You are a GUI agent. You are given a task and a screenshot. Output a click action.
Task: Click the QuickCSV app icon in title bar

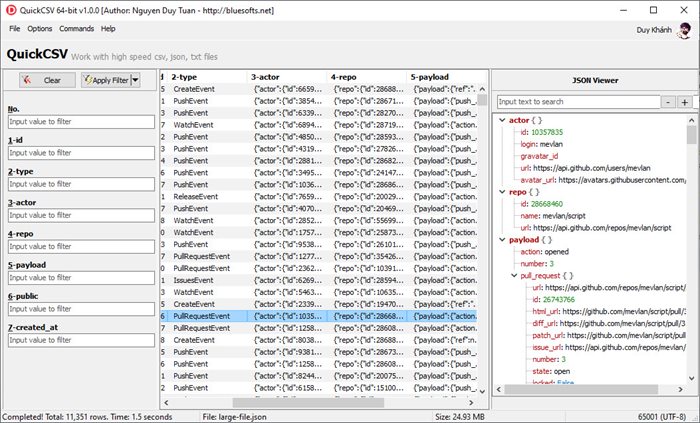click(x=11, y=10)
